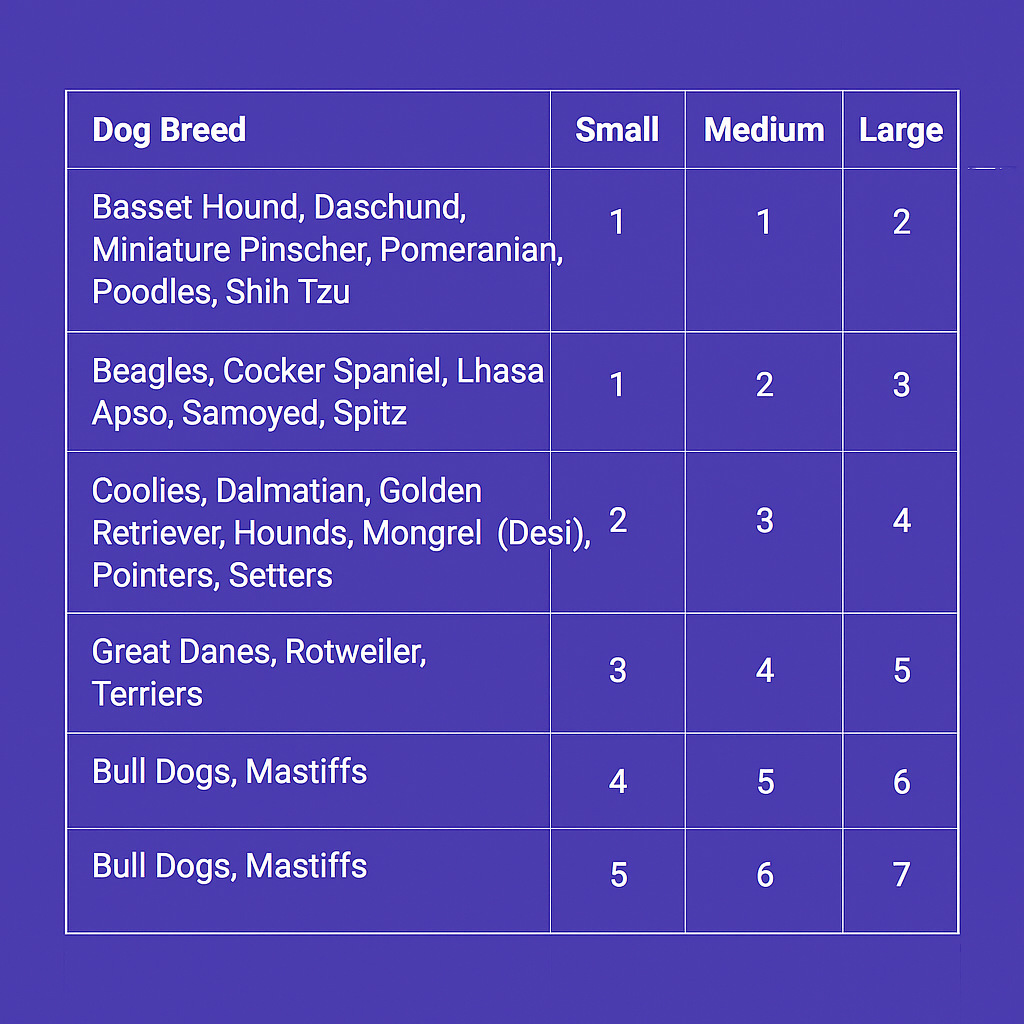This screenshot has height=1024, width=1024.
Task: Select Large value 6 in table
Action: click(901, 782)
